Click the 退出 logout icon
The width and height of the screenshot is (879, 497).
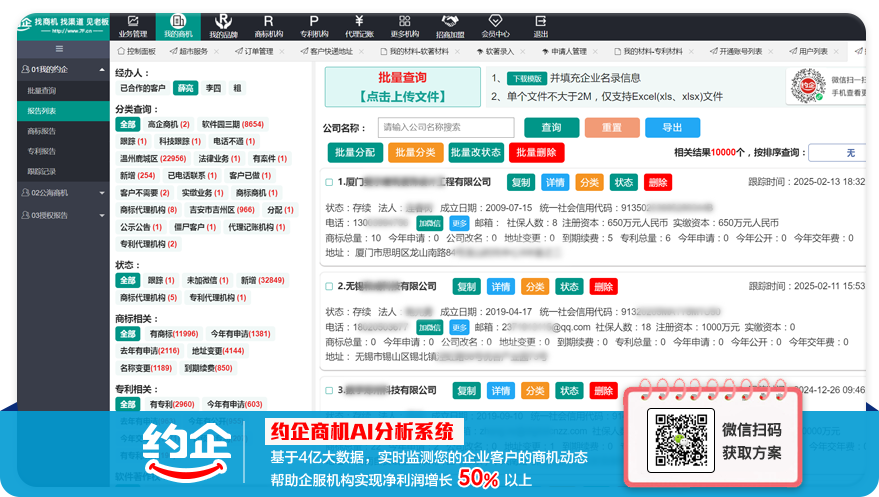click(x=540, y=21)
